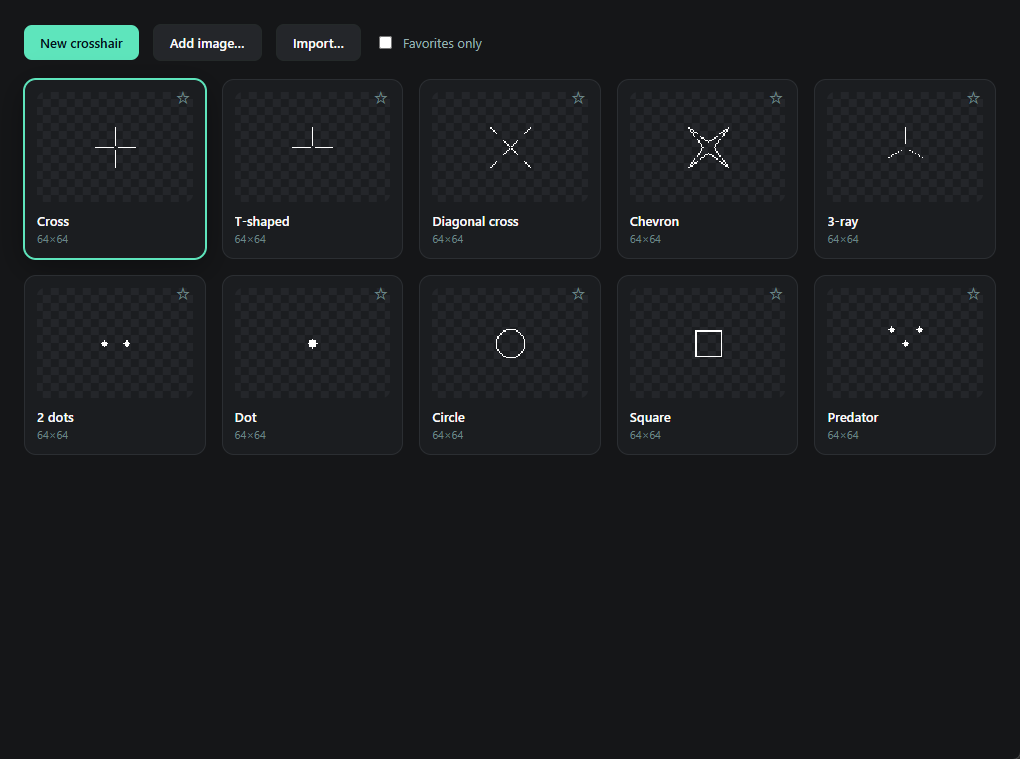This screenshot has width=1020, height=759.
Task: Click the "Predator" card title
Action: coord(853,418)
